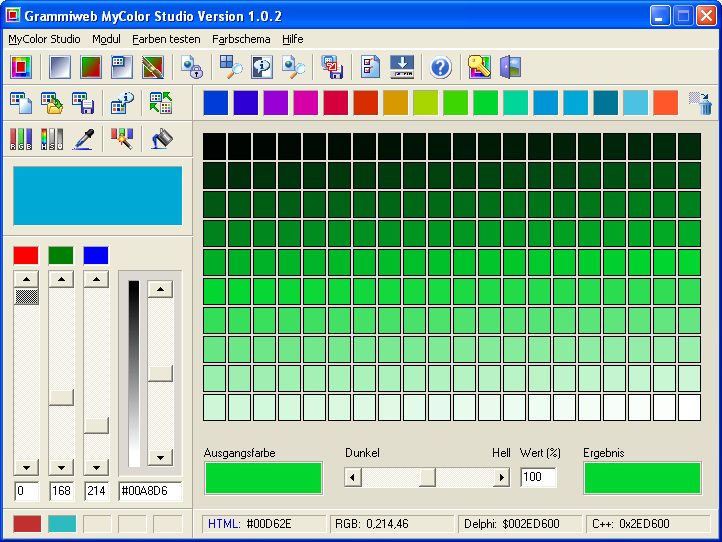Click the left arrow of Dunkel slider
This screenshot has height=542, width=722.
click(x=353, y=477)
